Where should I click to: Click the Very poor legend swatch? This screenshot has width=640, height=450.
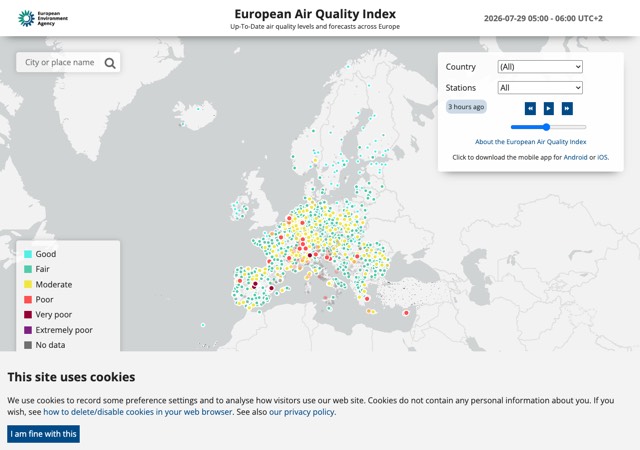pos(28,314)
